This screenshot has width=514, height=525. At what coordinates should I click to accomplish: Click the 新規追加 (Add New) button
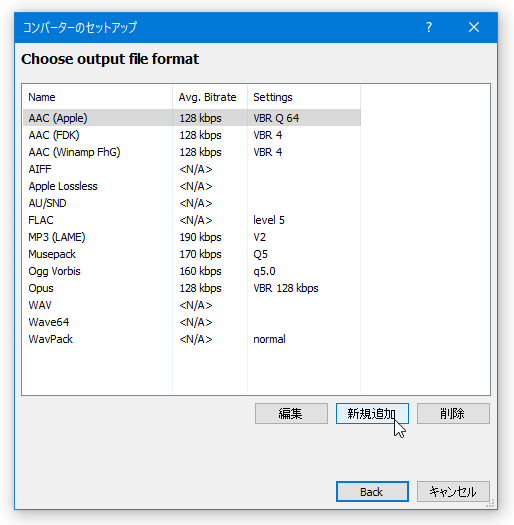(372, 414)
